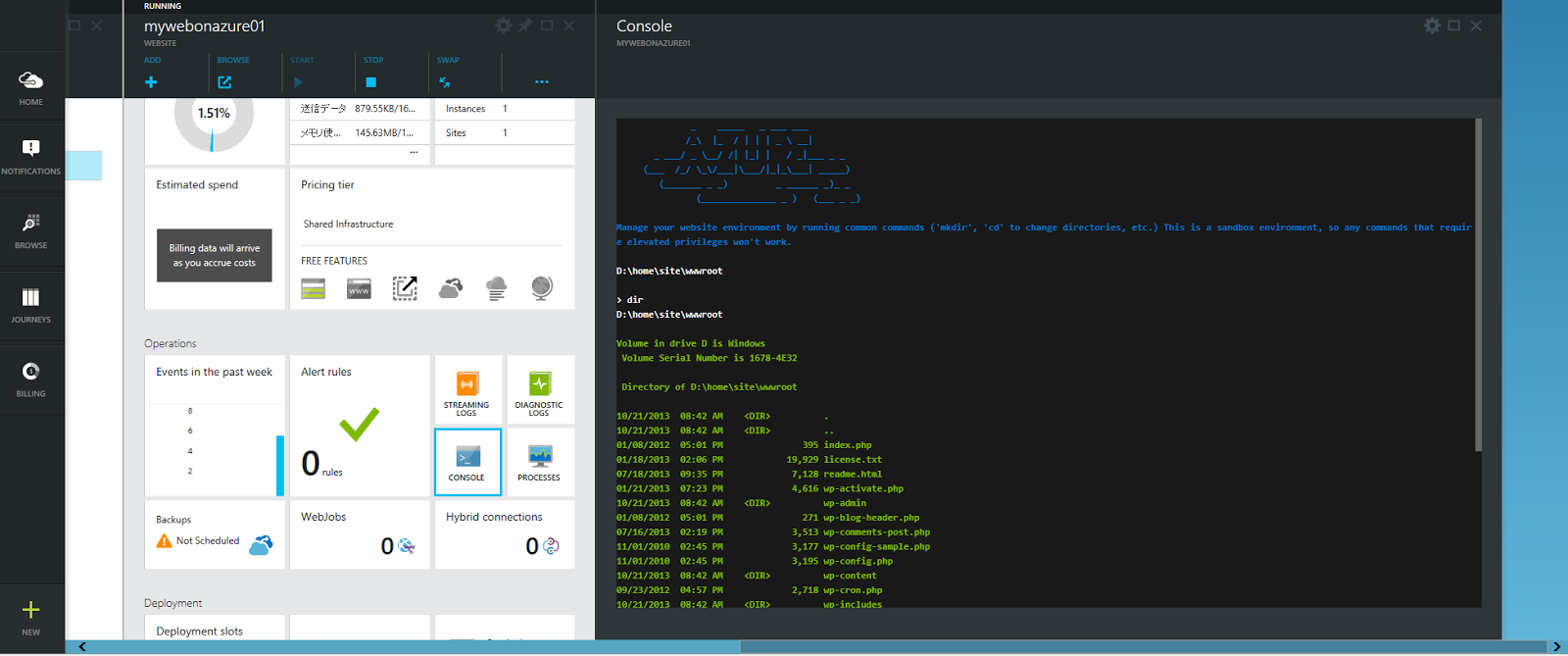Click wp-blog-header.php in console listing
1568x656 pixels.
point(871,518)
